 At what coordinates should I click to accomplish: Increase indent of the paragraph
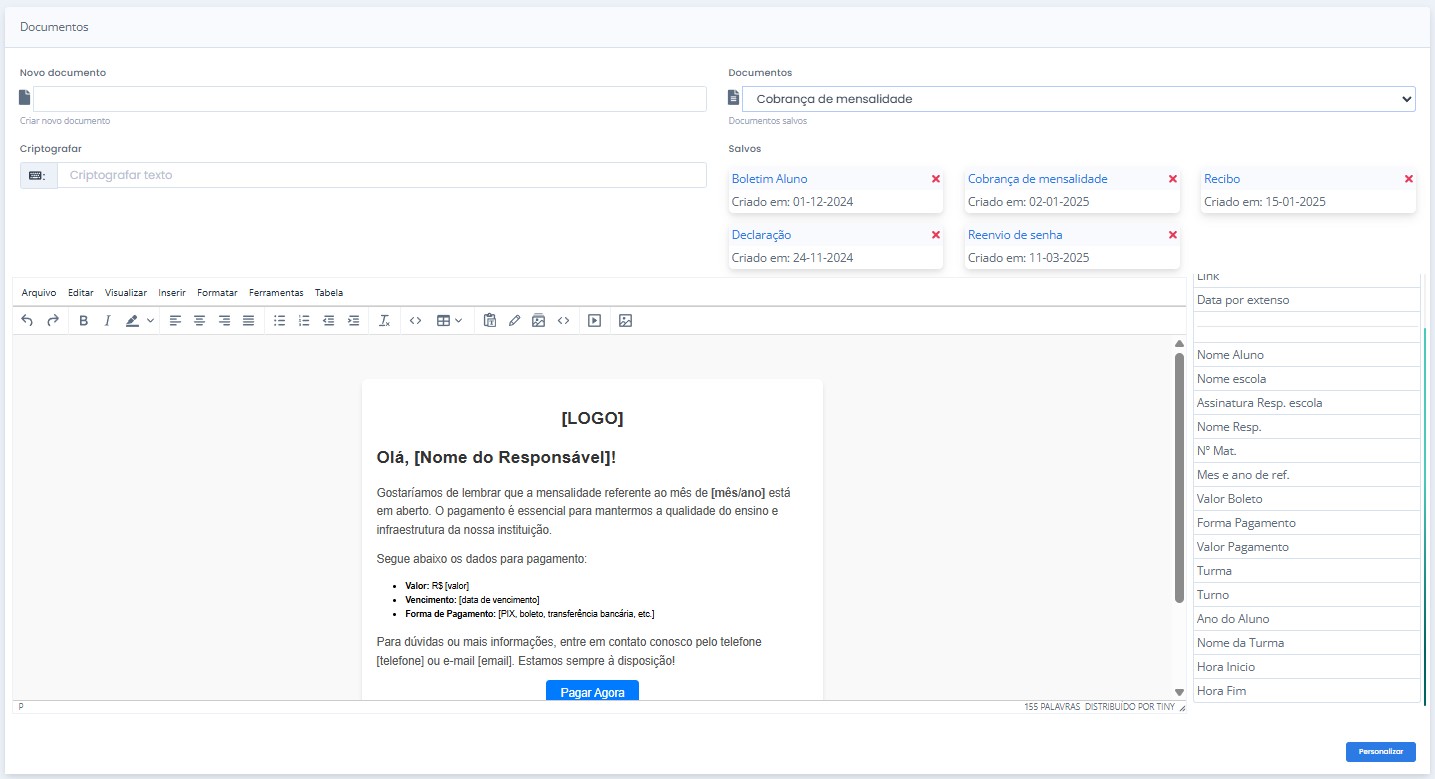click(353, 321)
